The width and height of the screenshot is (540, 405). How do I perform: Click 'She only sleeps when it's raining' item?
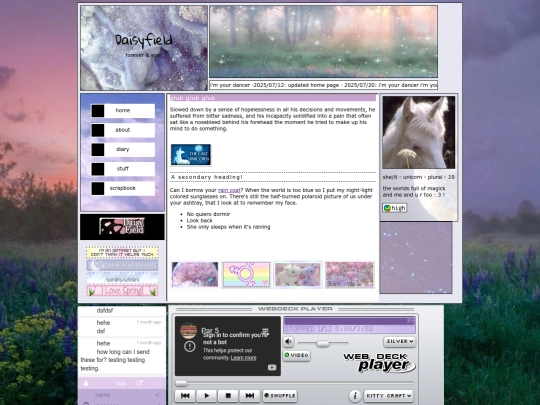click(x=228, y=227)
